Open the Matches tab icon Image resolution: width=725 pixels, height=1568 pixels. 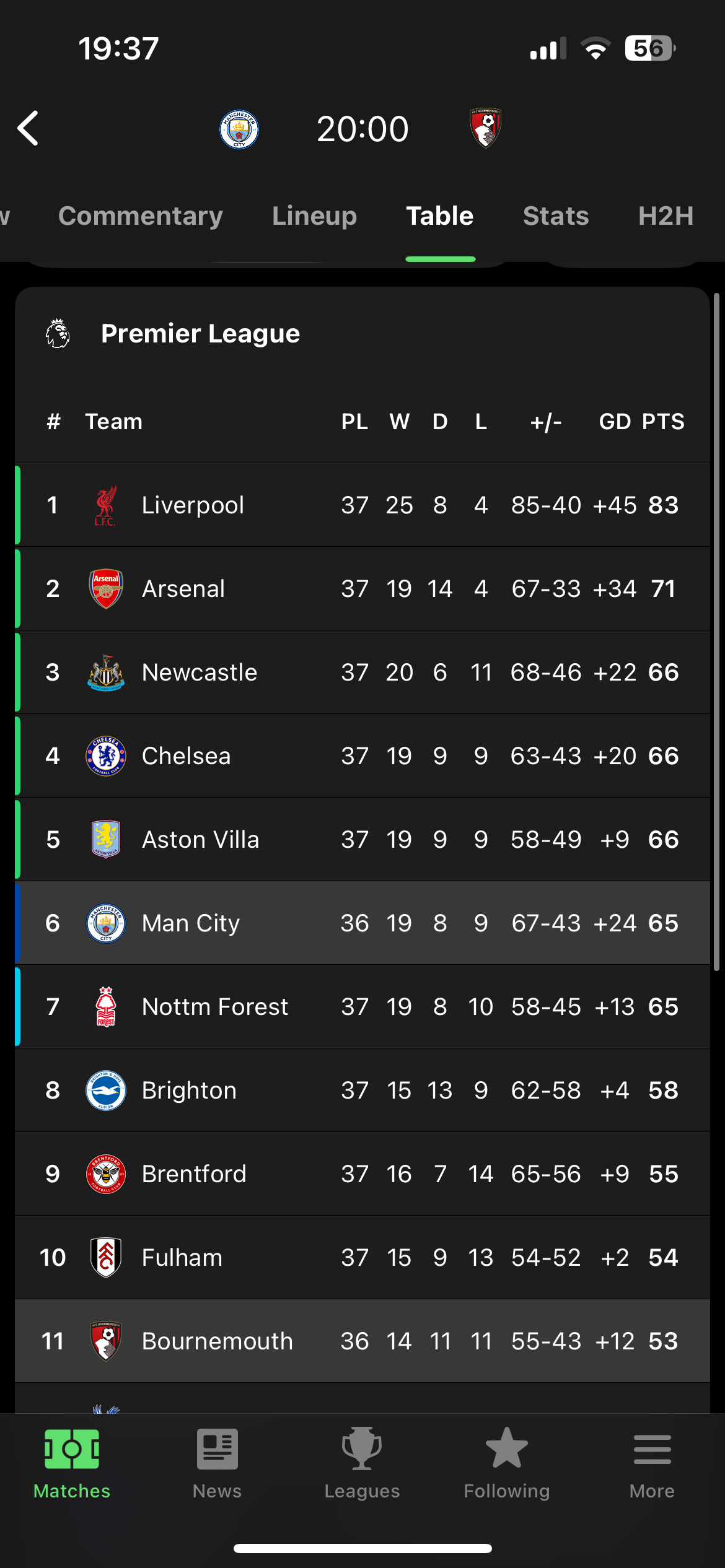72,1449
